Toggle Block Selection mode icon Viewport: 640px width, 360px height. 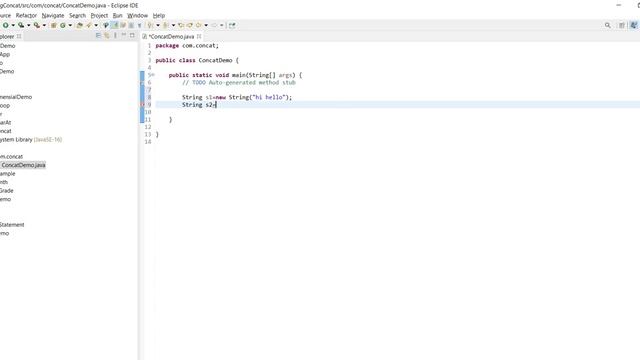[131, 25]
